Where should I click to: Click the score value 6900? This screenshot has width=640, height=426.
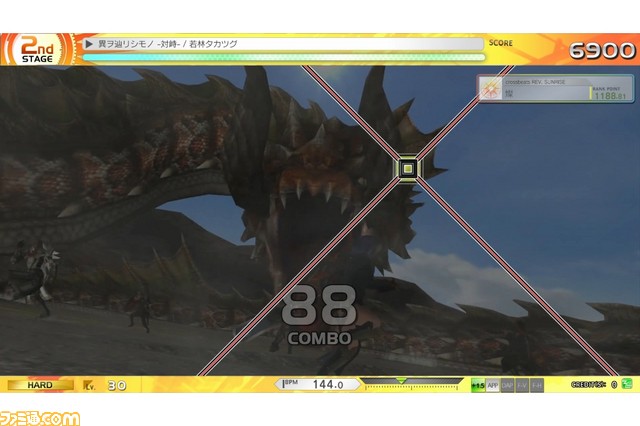click(602, 50)
